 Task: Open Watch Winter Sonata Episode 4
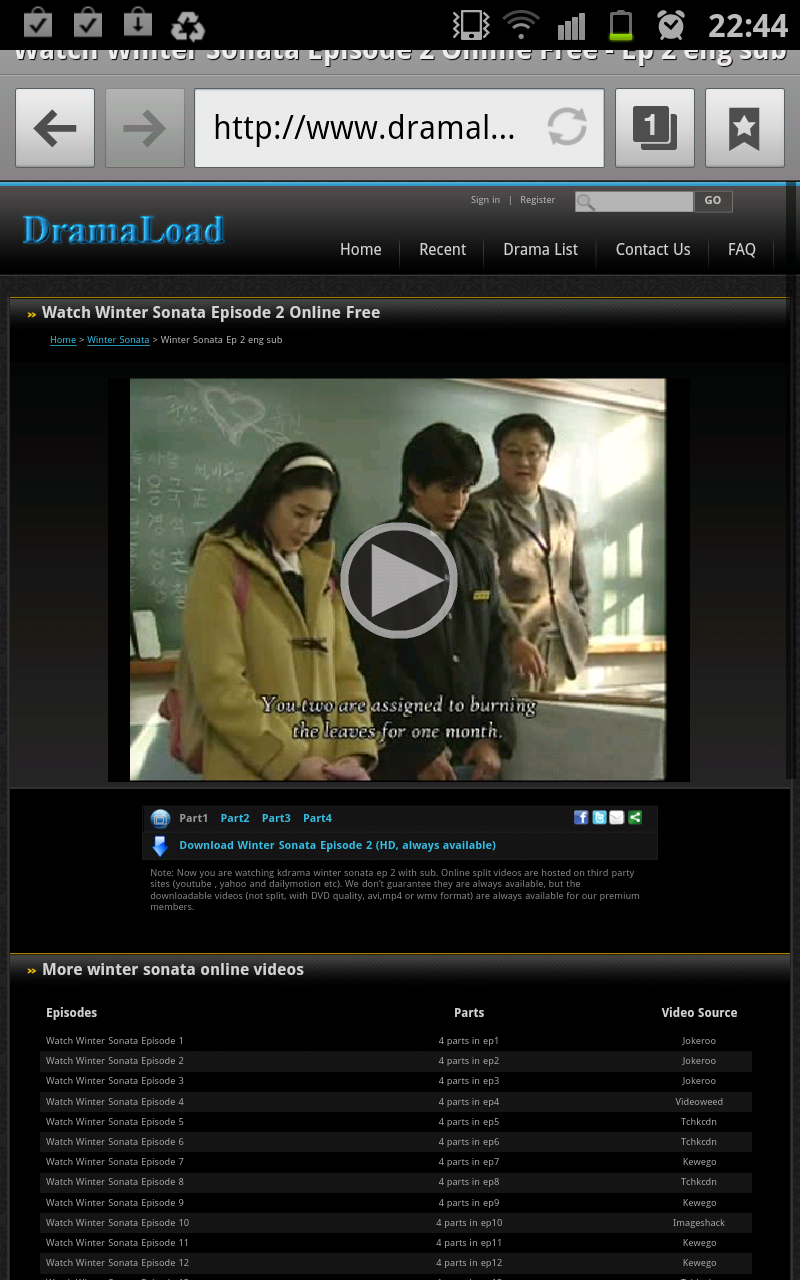click(115, 1102)
